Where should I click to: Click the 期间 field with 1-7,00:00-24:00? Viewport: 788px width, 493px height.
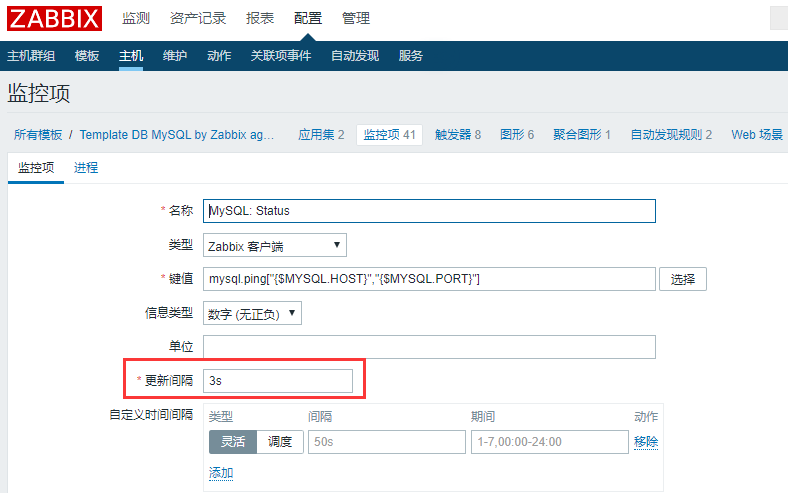[550, 442]
